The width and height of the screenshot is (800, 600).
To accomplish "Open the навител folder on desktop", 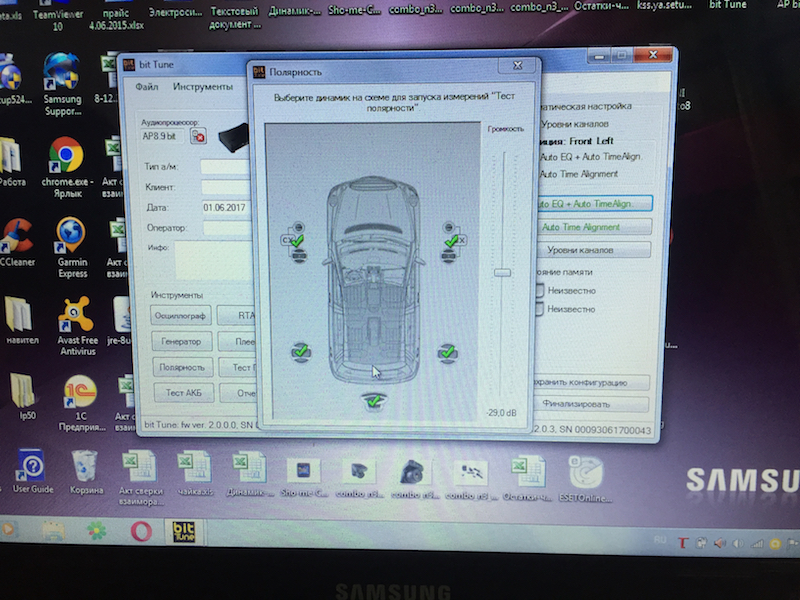I will pyautogui.click(x=22, y=321).
